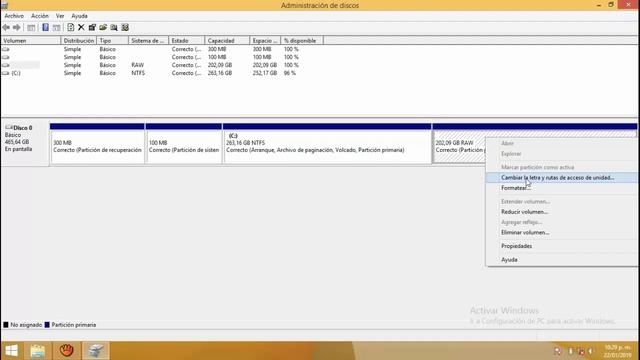Open the blue Help toolbar icon
Image resolution: width=640 pixels, height=360 pixels.
[45, 27]
